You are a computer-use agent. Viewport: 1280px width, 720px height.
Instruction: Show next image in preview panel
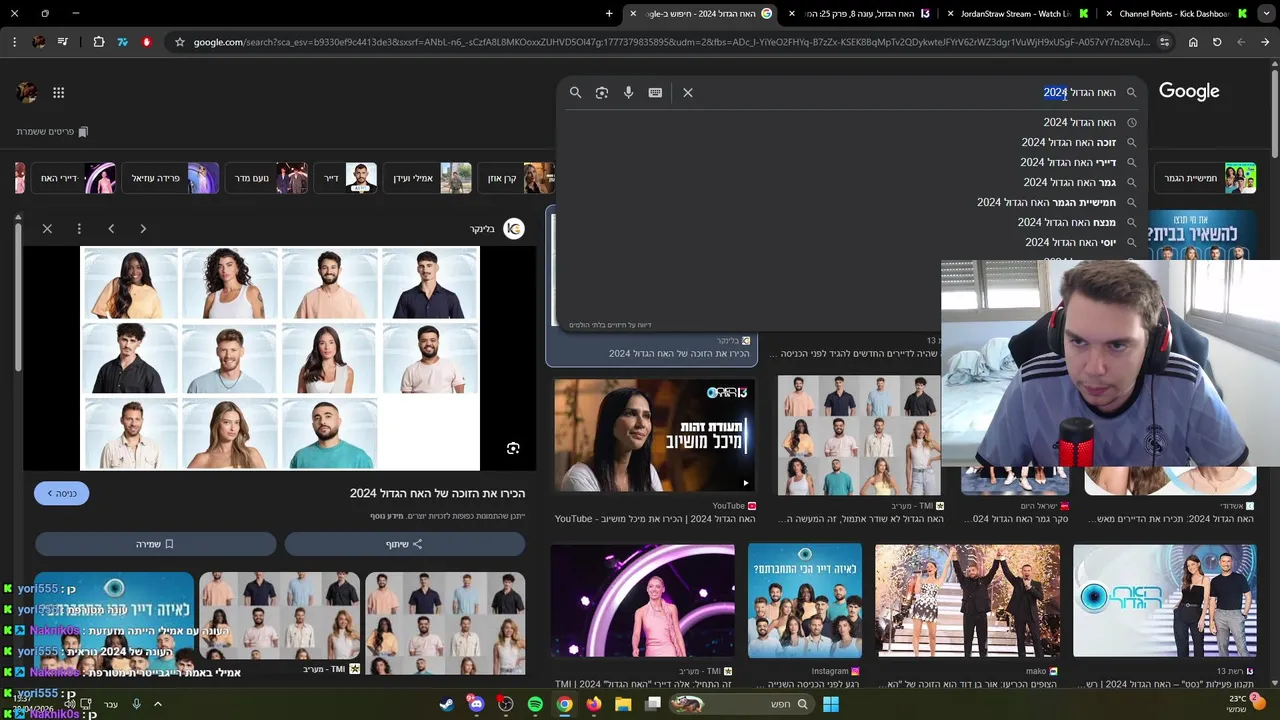(x=143, y=228)
